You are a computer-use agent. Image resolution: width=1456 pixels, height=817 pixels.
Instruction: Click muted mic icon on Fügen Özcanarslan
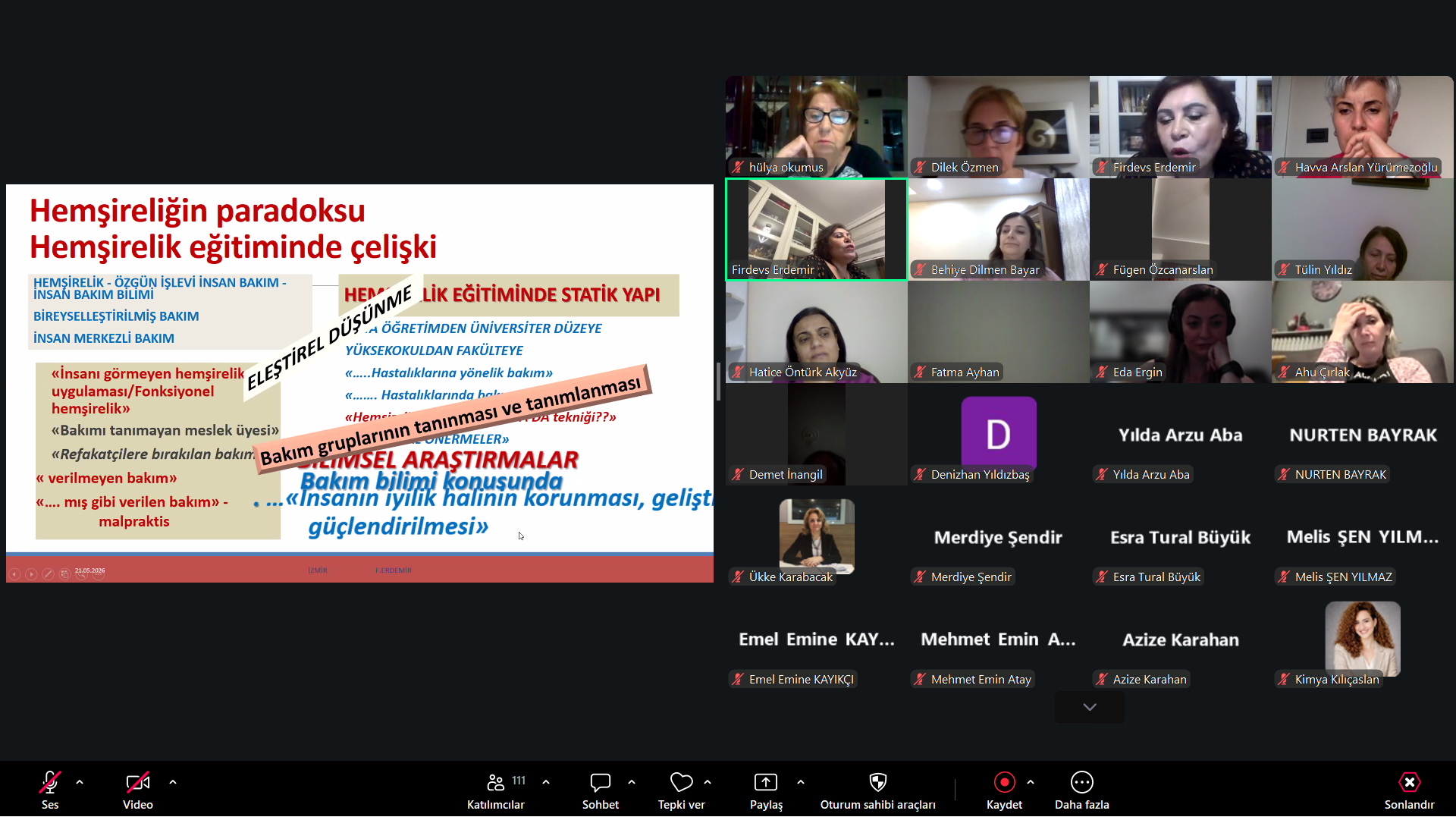point(1103,269)
